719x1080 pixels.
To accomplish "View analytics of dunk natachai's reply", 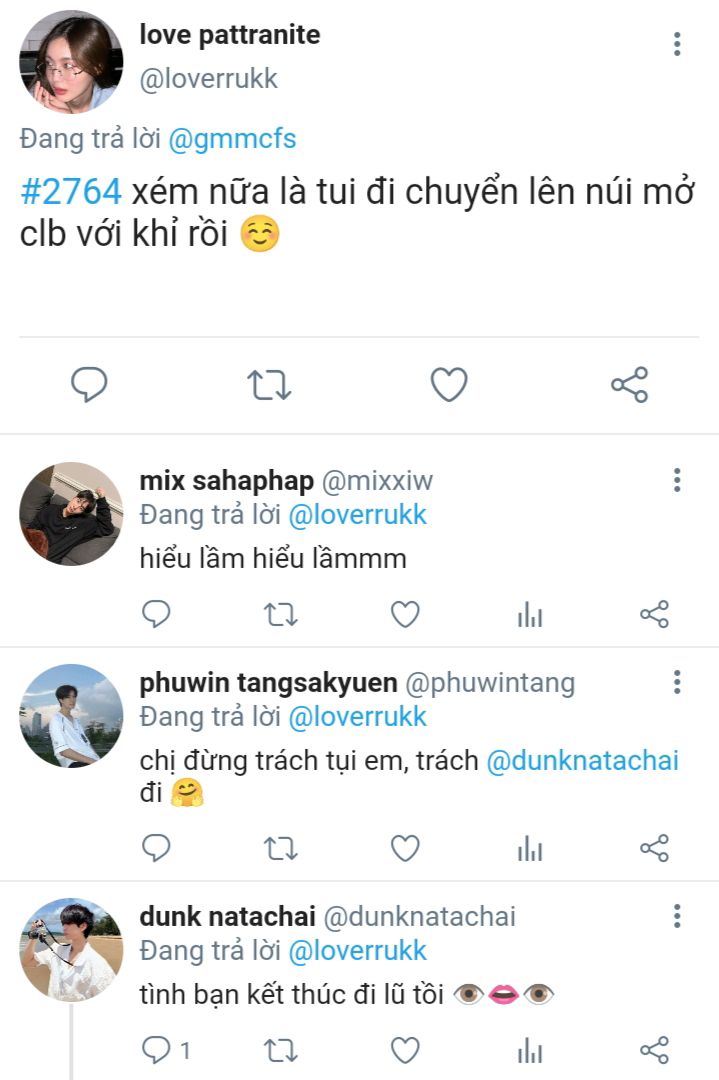I will click(530, 1049).
